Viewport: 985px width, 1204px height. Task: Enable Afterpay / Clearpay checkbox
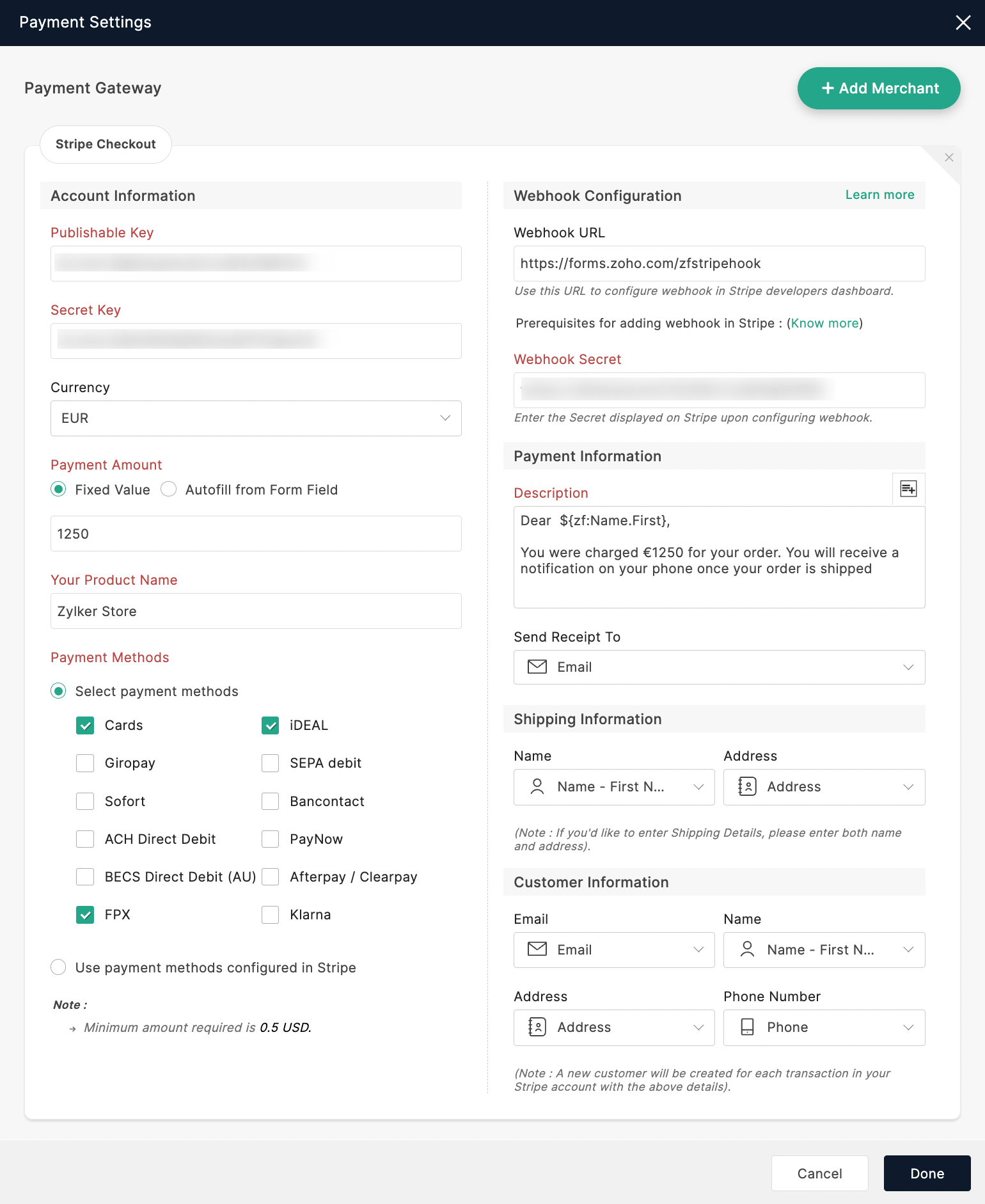click(271, 877)
